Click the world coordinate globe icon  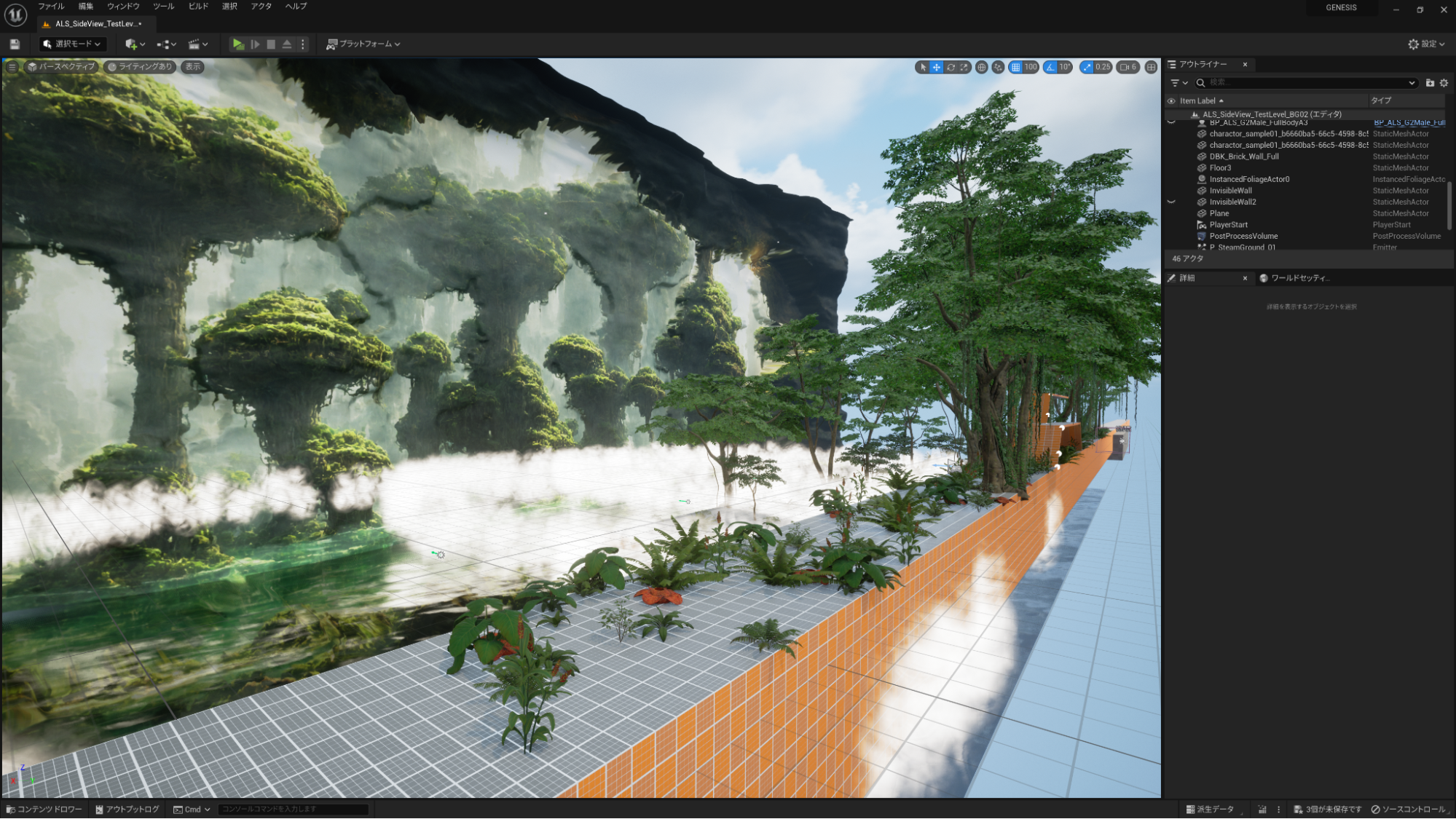point(982,67)
